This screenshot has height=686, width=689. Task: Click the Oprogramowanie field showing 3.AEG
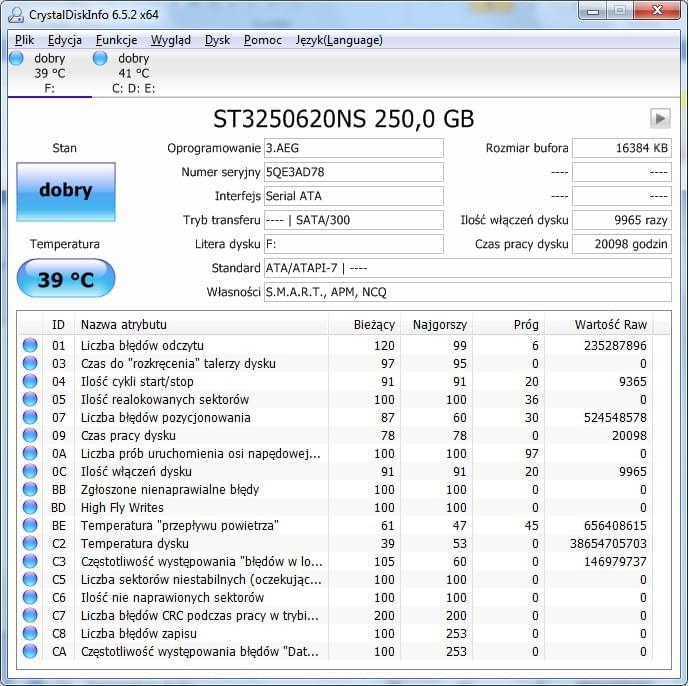click(x=354, y=148)
